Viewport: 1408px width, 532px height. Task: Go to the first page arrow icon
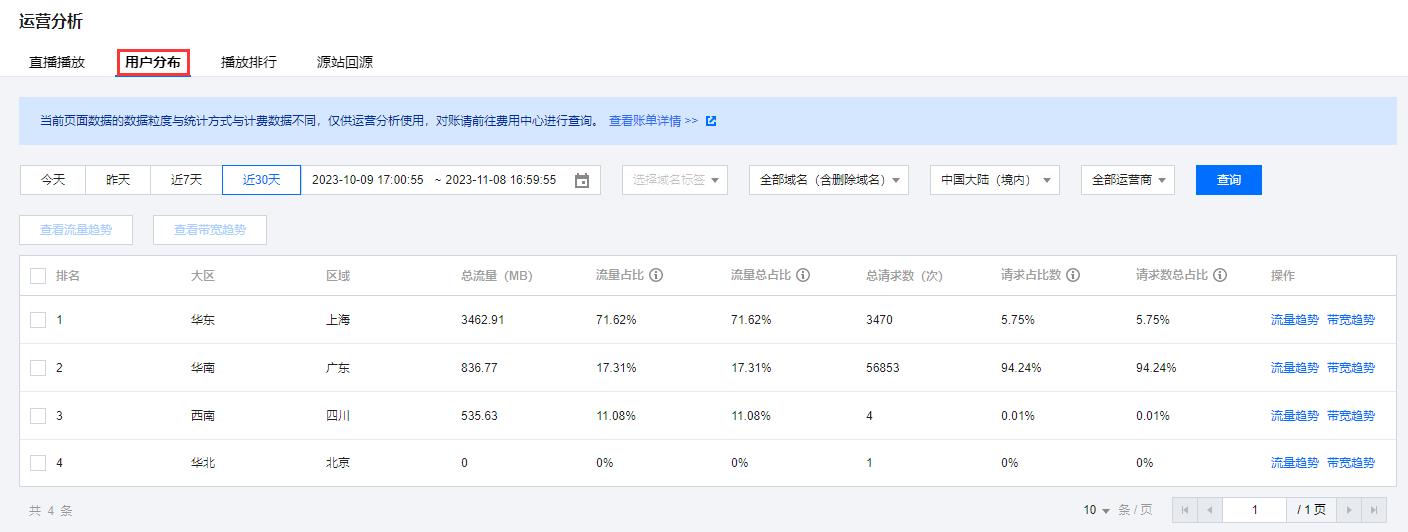pyautogui.click(x=1185, y=510)
